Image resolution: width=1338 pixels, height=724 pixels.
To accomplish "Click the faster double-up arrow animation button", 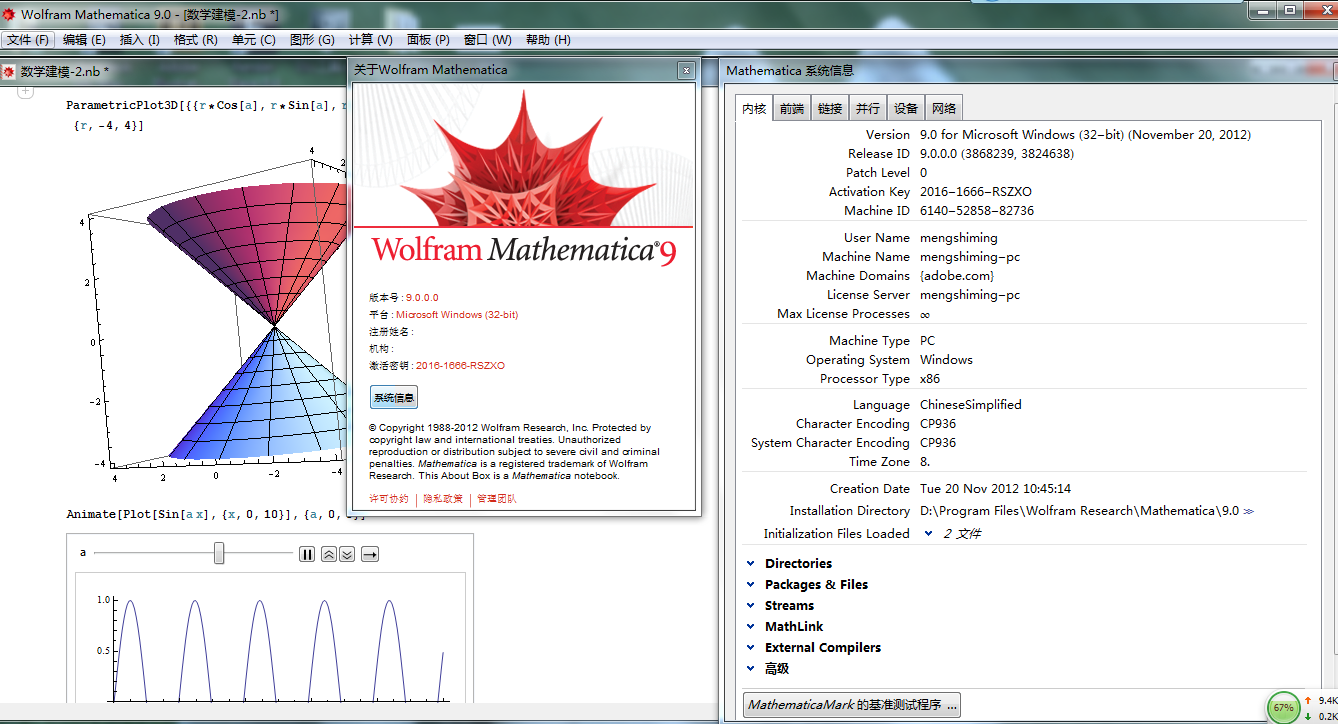I will (329, 554).
